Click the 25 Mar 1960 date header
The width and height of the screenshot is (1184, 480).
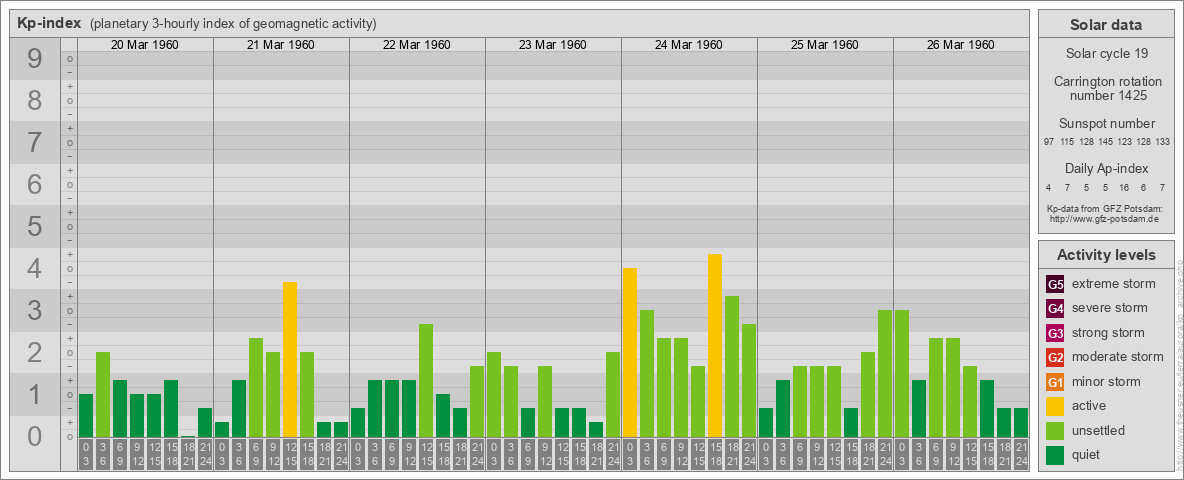(x=825, y=45)
